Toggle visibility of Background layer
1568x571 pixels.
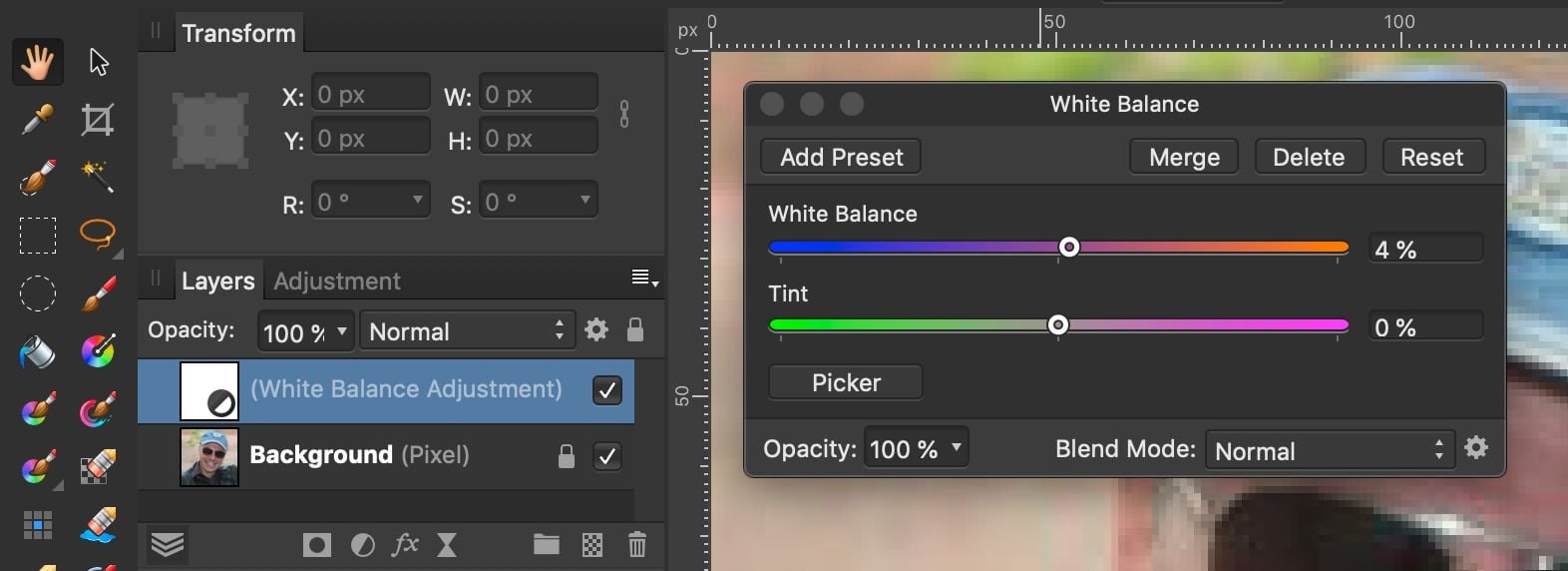606,456
